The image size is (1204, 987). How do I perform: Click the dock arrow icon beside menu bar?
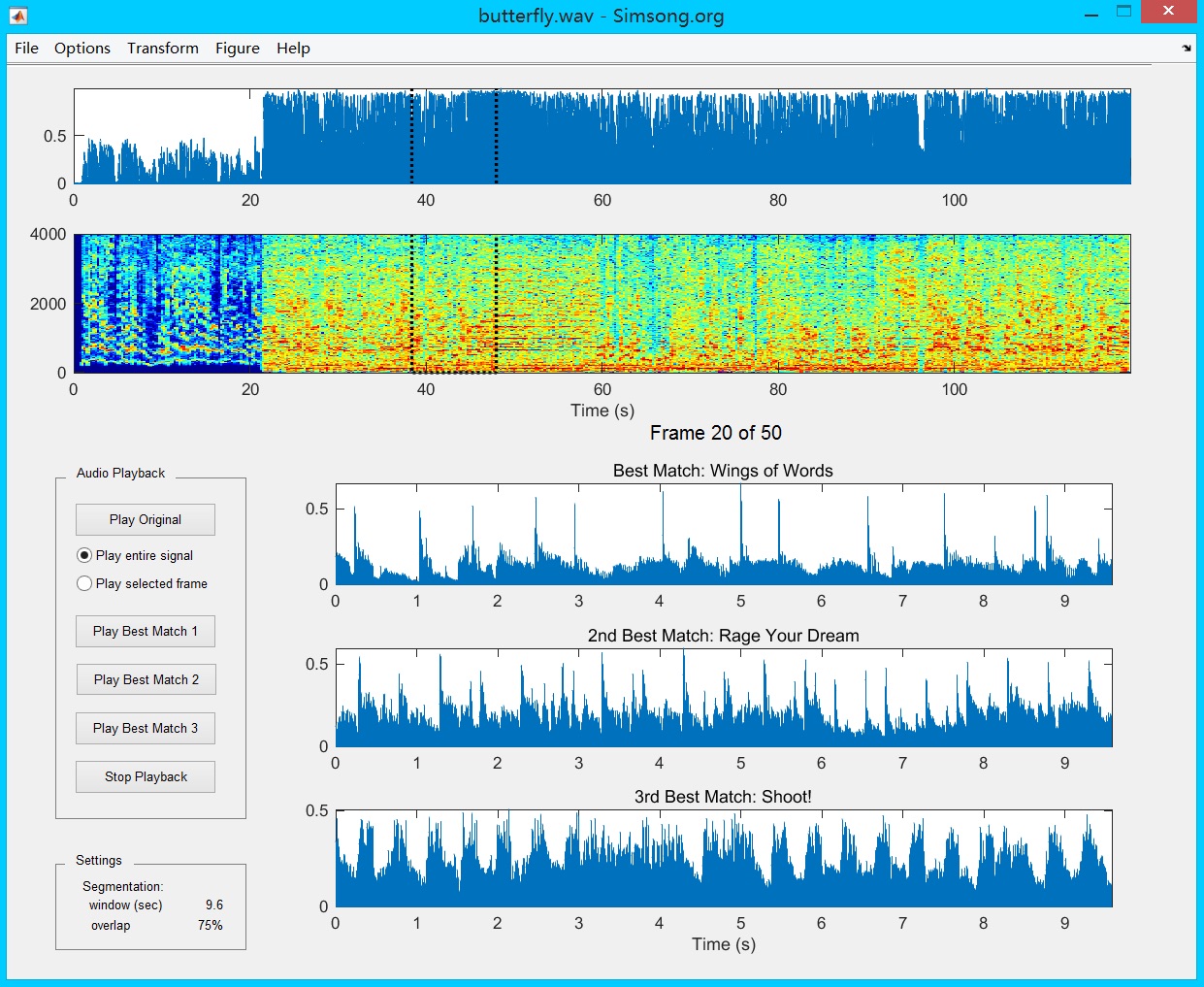tap(1187, 48)
